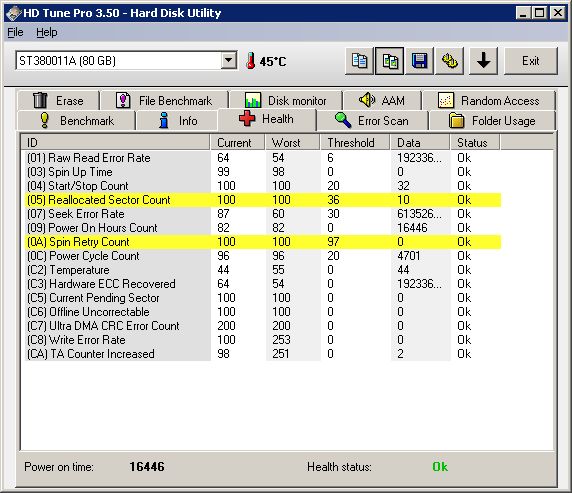This screenshot has width=572, height=493.
Task: Select the Seek Error Rate row
Action: (x=263, y=213)
